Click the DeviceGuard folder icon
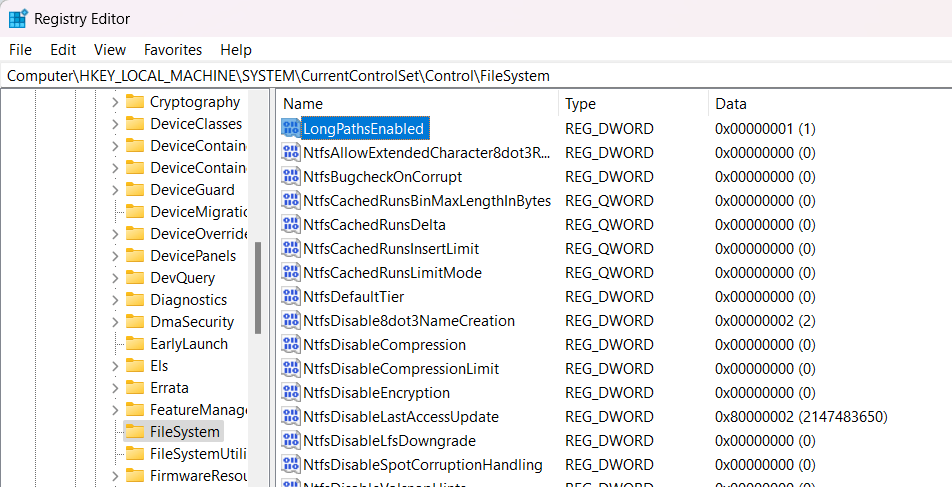Image resolution: width=952 pixels, height=487 pixels. 134,190
